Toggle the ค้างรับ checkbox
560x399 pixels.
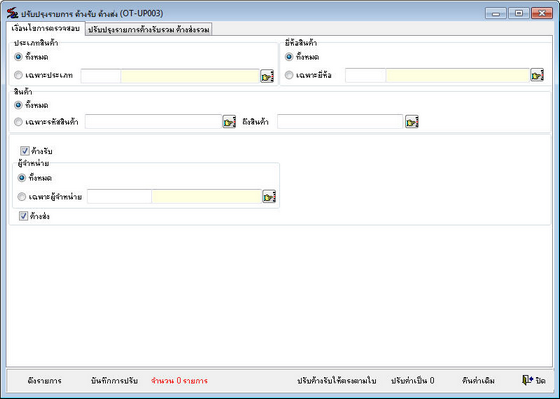coord(25,151)
